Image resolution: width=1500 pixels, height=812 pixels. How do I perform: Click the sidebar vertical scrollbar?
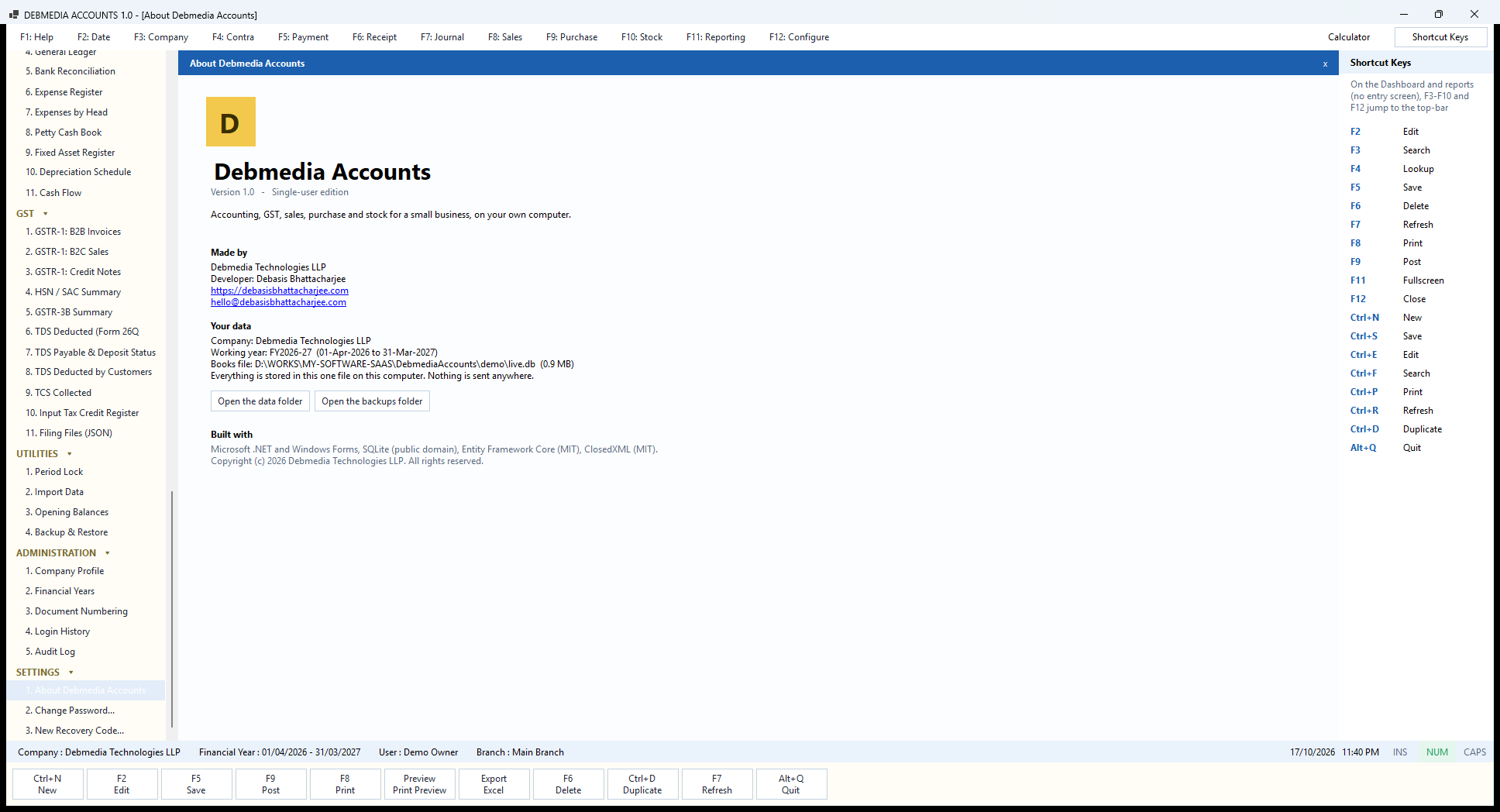(x=171, y=608)
